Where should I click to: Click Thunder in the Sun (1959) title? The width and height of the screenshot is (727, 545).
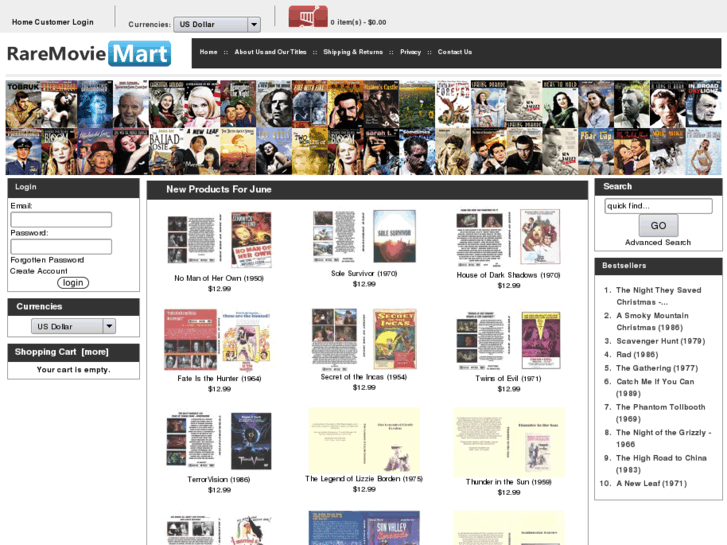pos(509,482)
